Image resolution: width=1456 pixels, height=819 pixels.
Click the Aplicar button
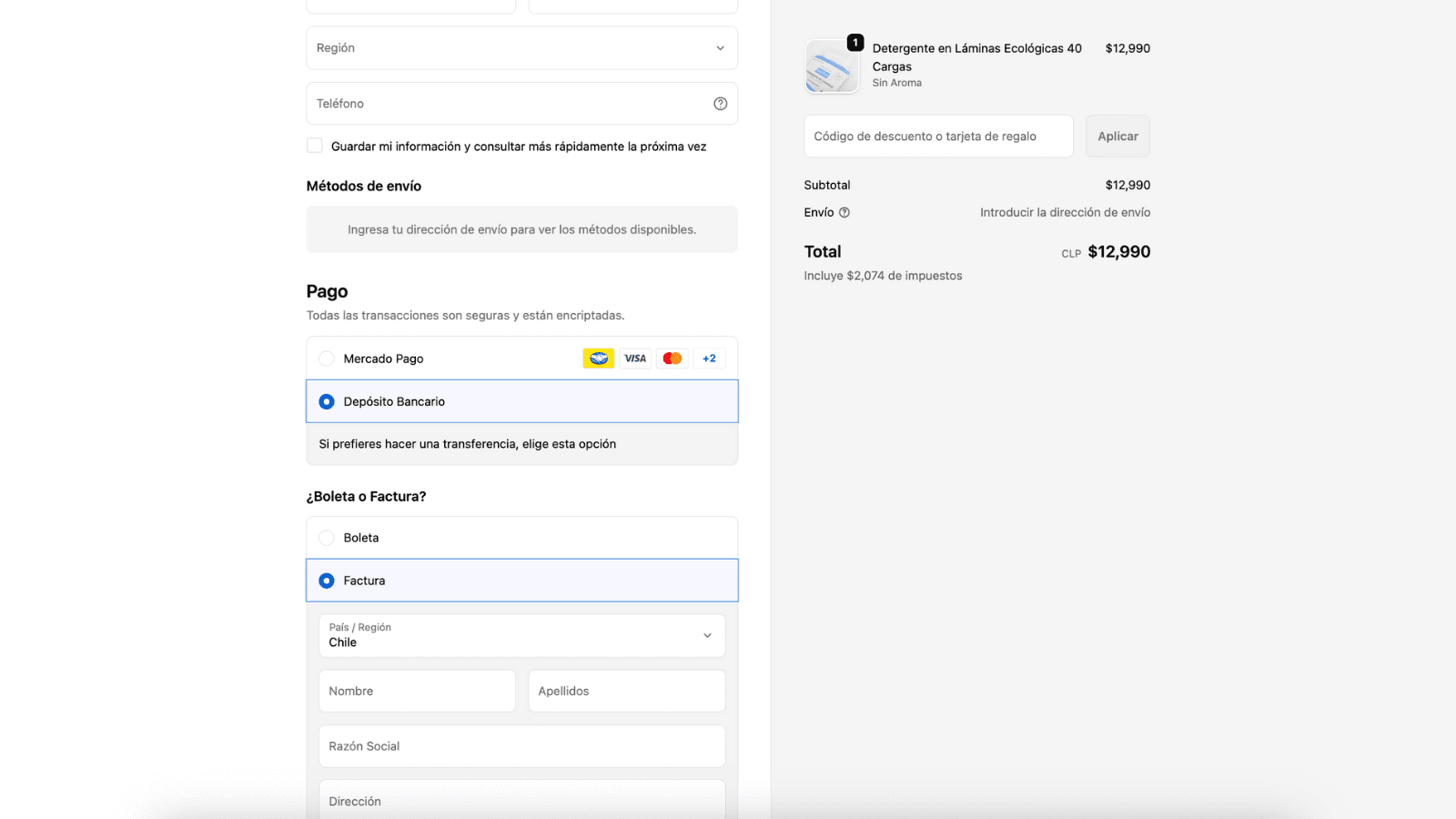pyautogui.click(x=1117, y=136)
